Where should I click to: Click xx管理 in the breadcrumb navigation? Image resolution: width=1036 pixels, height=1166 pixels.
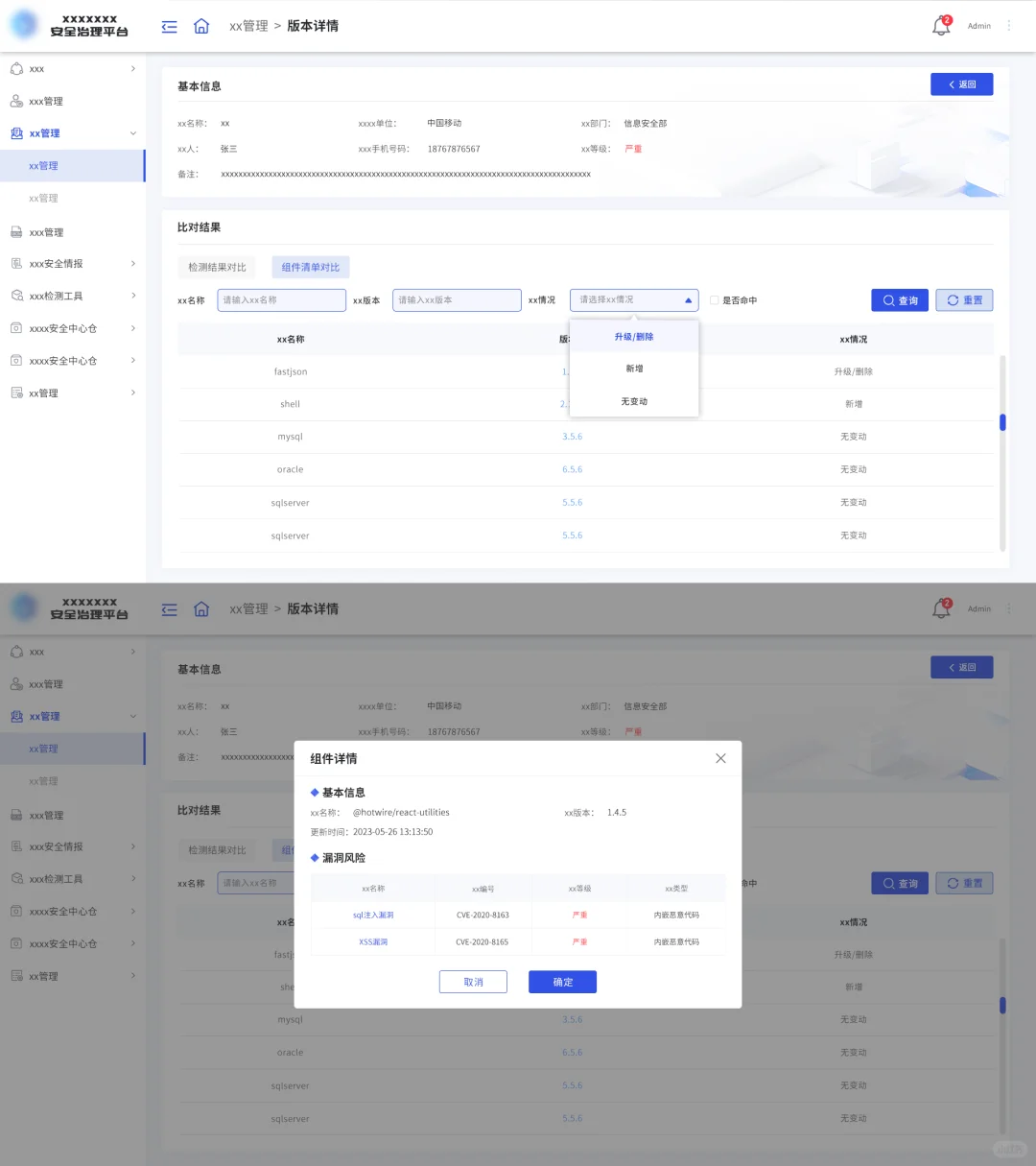(248, 25)
